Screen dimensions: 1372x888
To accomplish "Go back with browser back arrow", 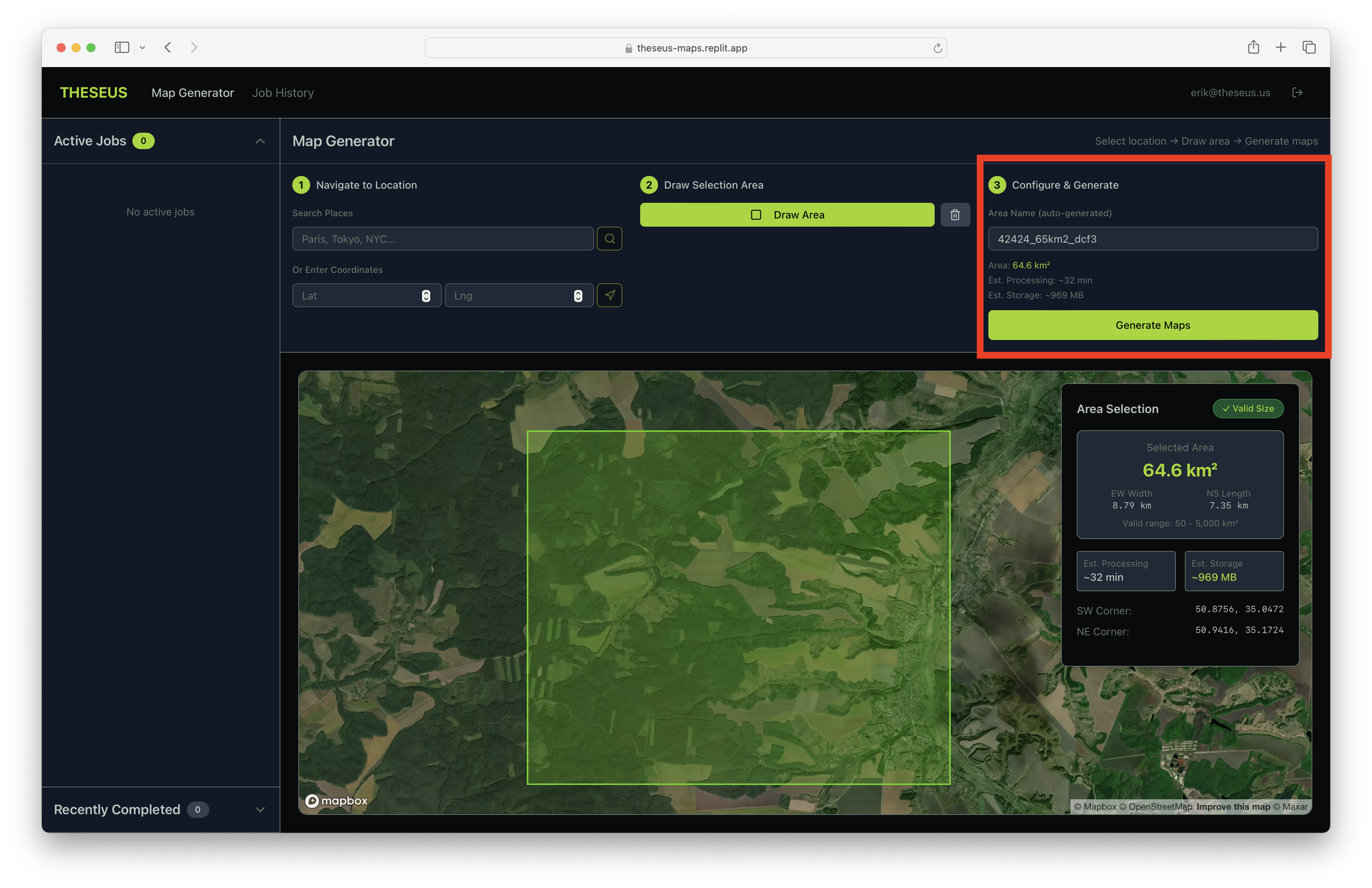I will [168, 47].
